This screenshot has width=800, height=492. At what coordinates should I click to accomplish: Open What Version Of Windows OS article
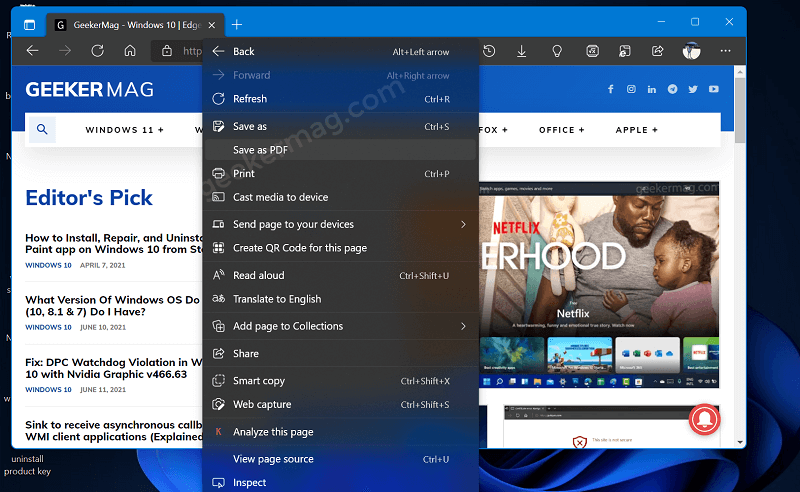[x=113, y=306]
